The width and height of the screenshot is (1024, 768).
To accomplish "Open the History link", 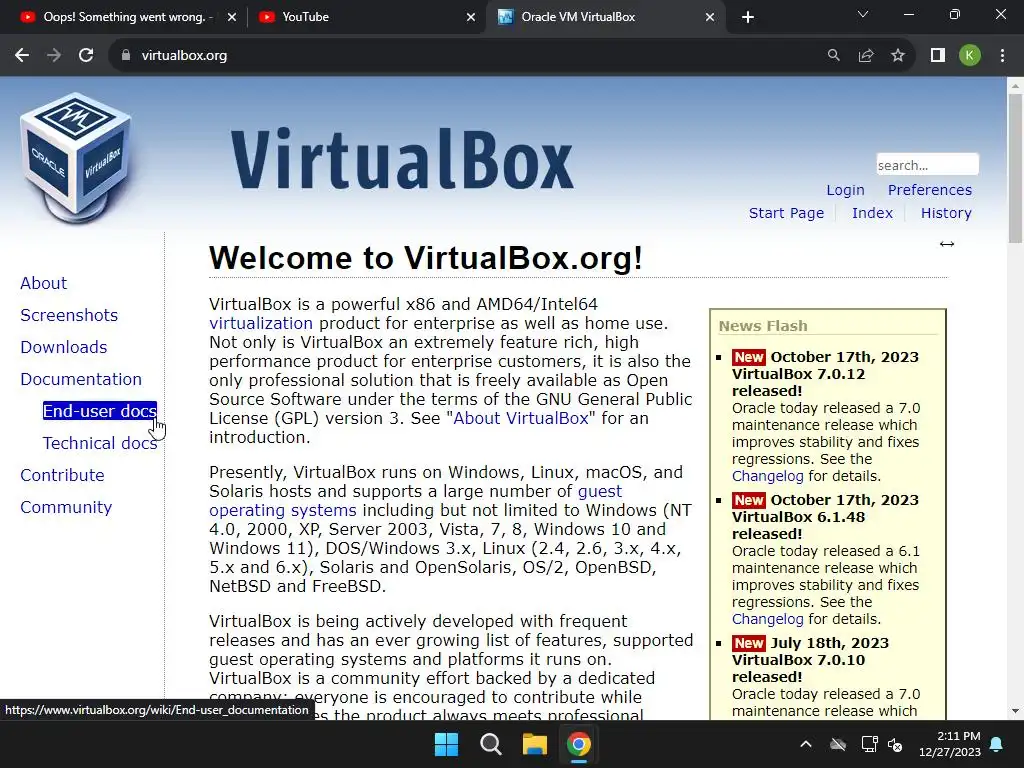I will click(x=946, y=213).
